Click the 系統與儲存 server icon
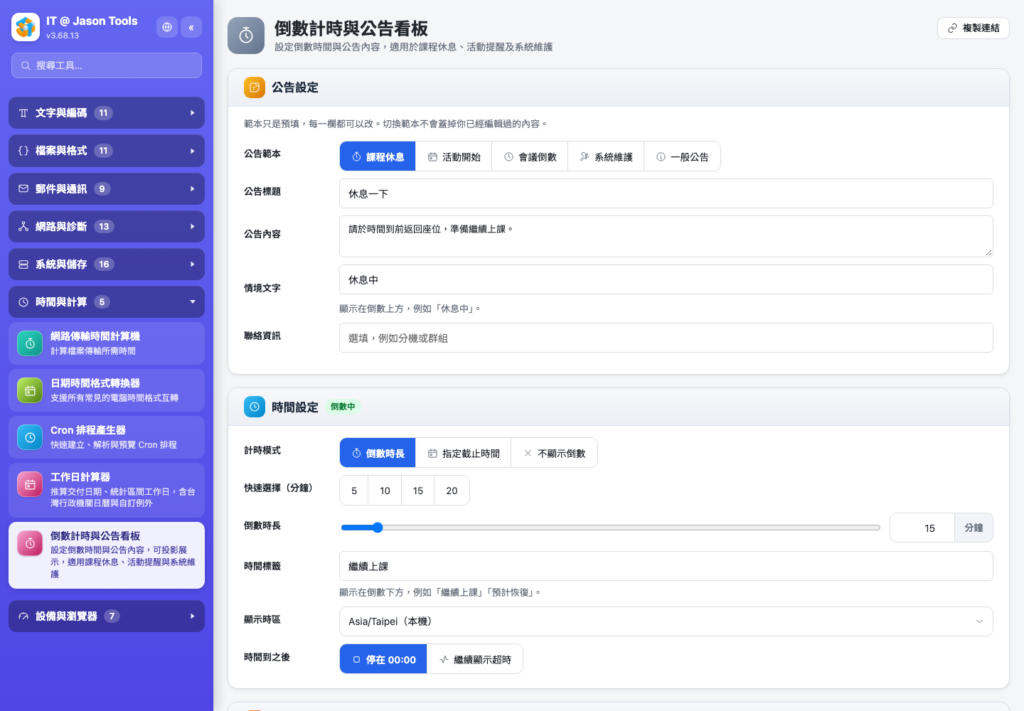The width and height of the screenshot is (1024, 711). pos(24,264)
